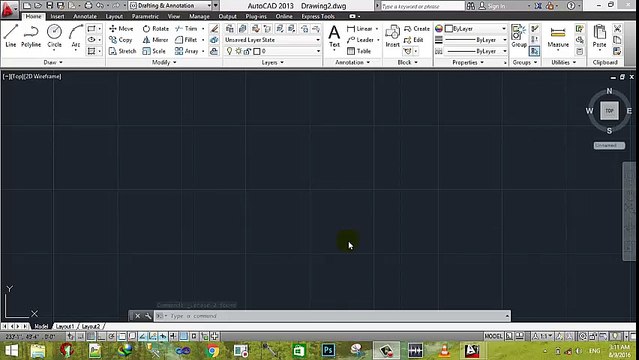Open Chrome from the taskbar
Viewport: 639px width, 360px height.
212,351
